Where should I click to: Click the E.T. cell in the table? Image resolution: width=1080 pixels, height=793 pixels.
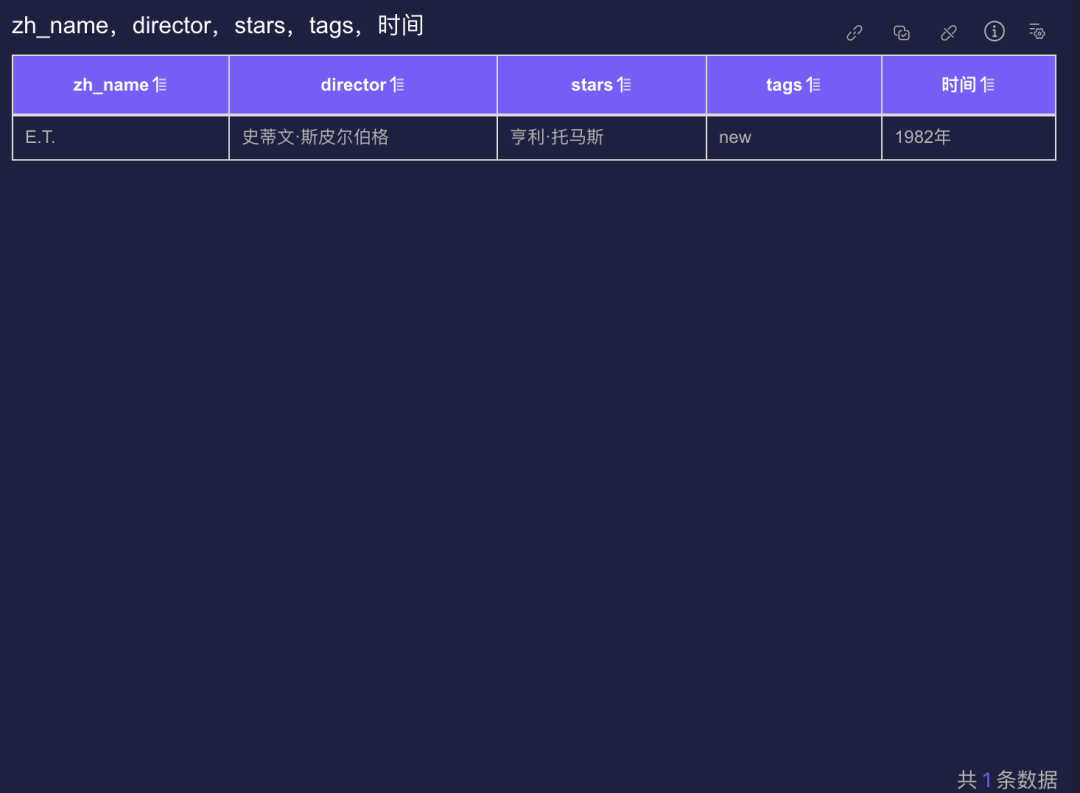[120, 137]
